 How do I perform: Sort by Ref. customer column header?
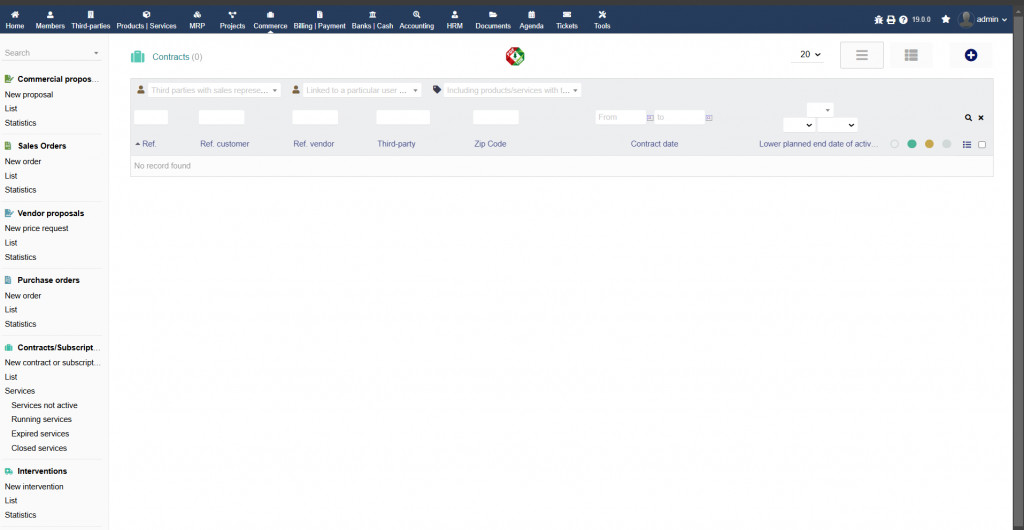tap(225, 144)
